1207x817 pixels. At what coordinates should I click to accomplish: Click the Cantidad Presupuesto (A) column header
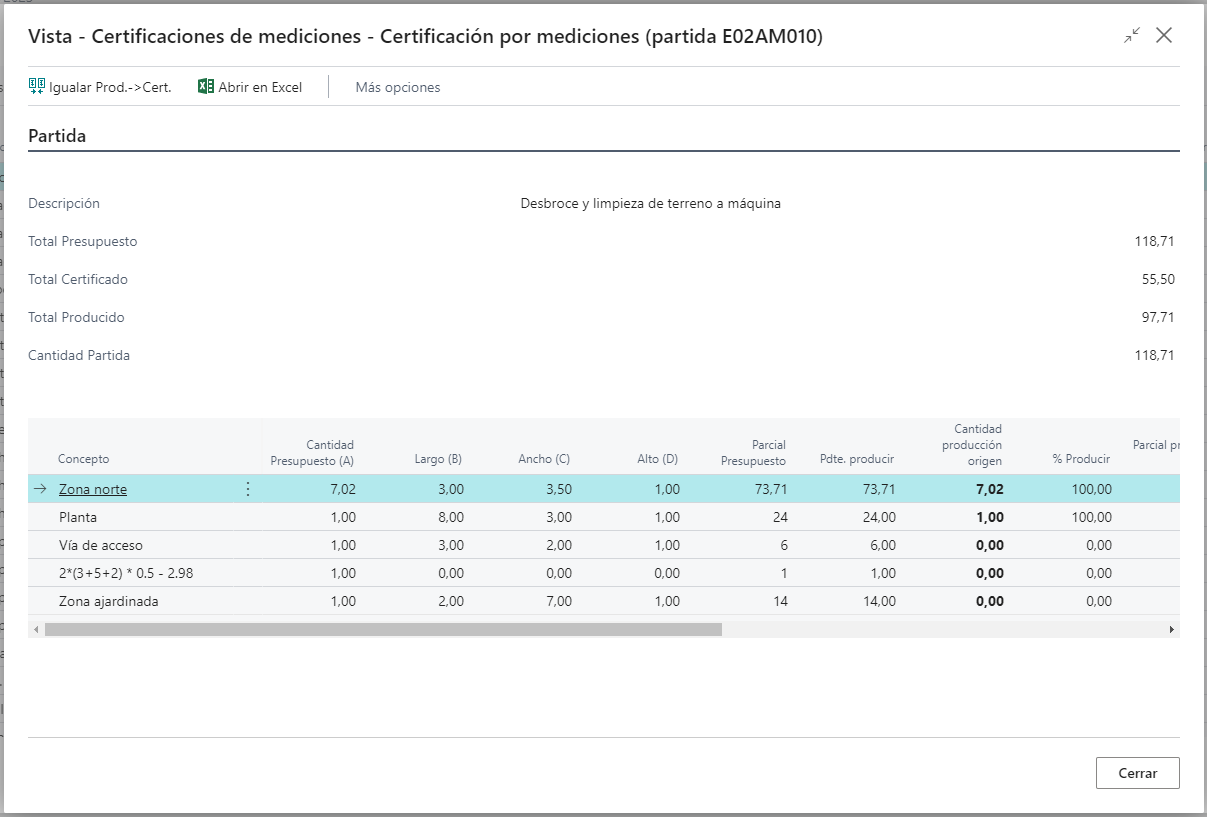click(x=312, y=452)
